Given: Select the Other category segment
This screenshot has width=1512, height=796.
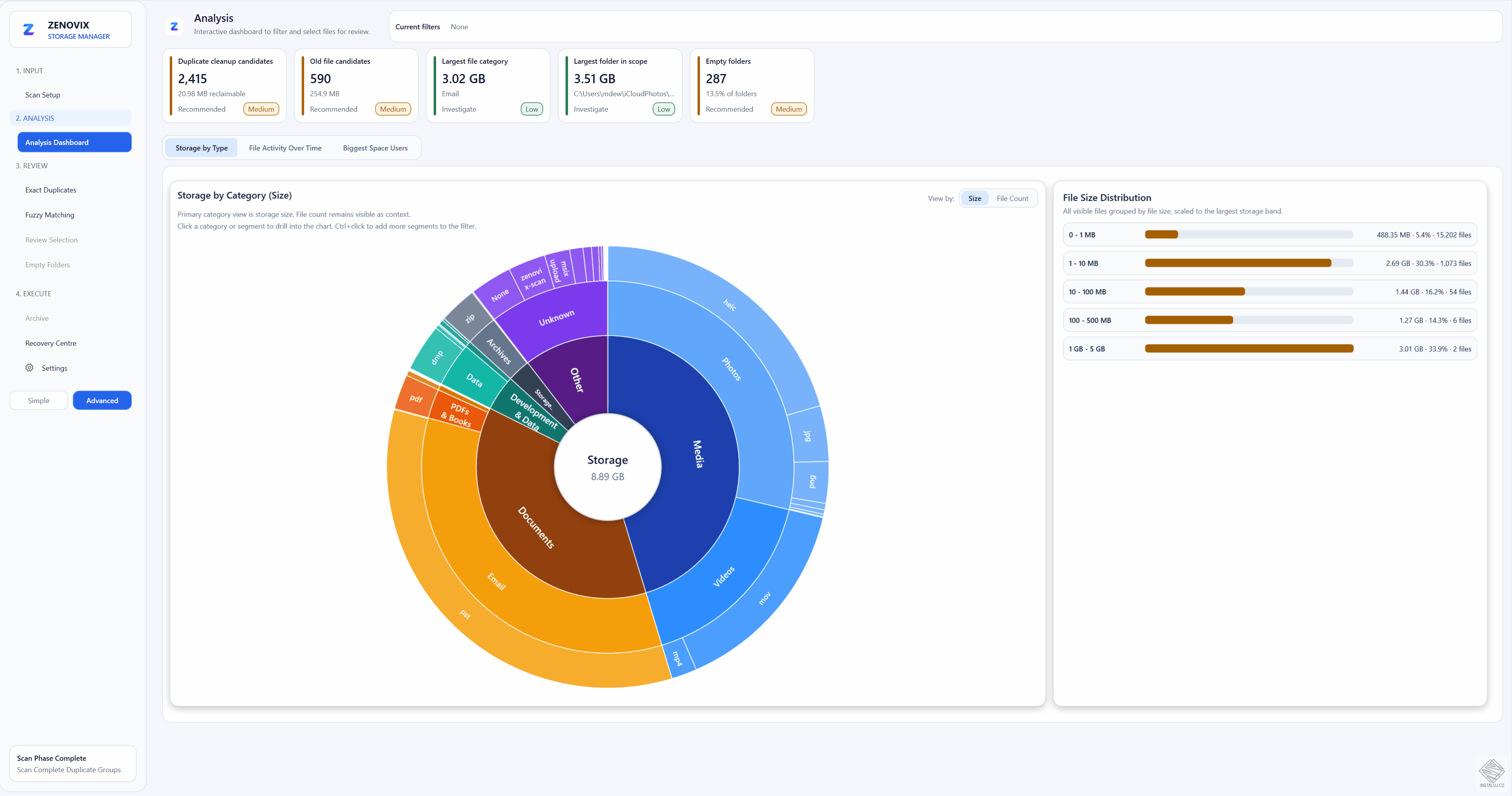Looking at the screenshot, I should [577, 380].
